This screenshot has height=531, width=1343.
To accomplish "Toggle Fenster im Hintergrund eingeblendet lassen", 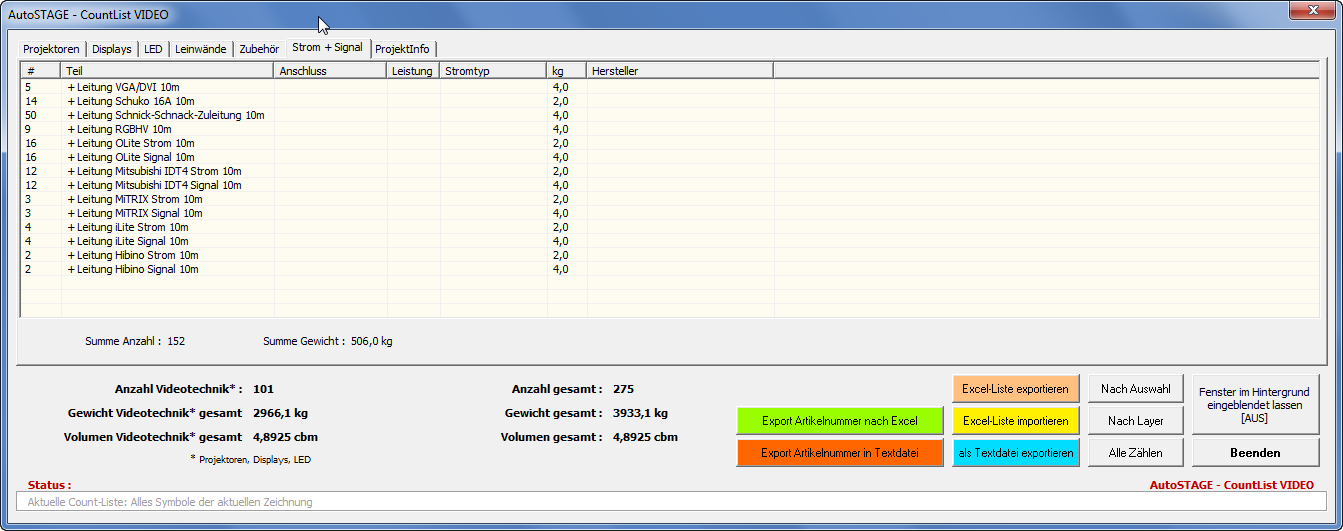I will tap(1255, 405).
